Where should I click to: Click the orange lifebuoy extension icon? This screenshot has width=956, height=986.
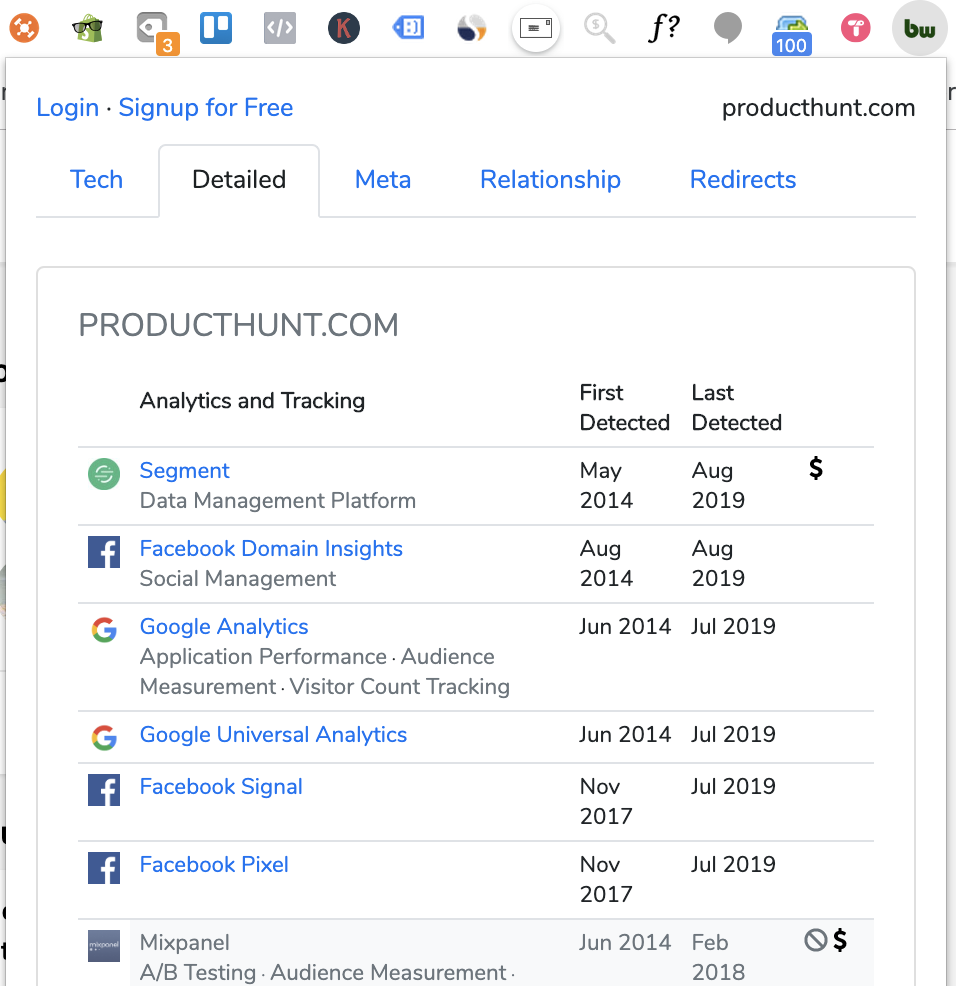click(24, 28)
